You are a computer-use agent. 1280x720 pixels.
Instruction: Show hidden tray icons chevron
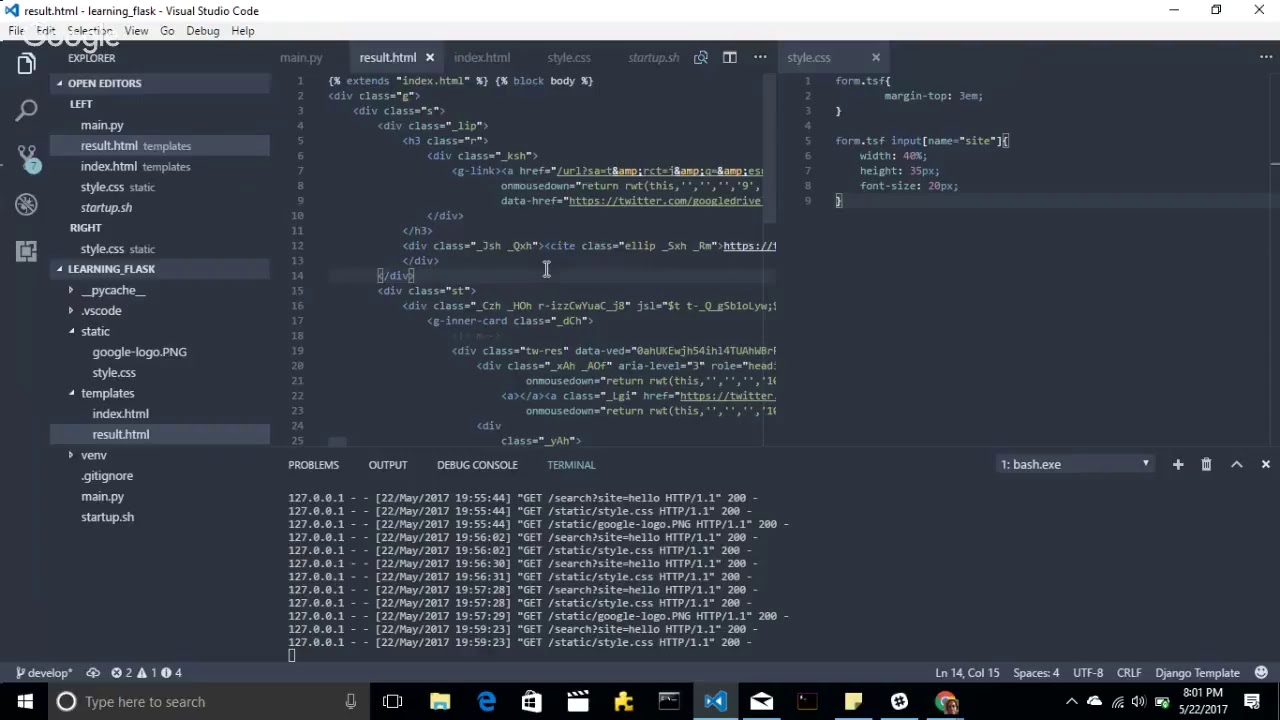[1071, 701]
